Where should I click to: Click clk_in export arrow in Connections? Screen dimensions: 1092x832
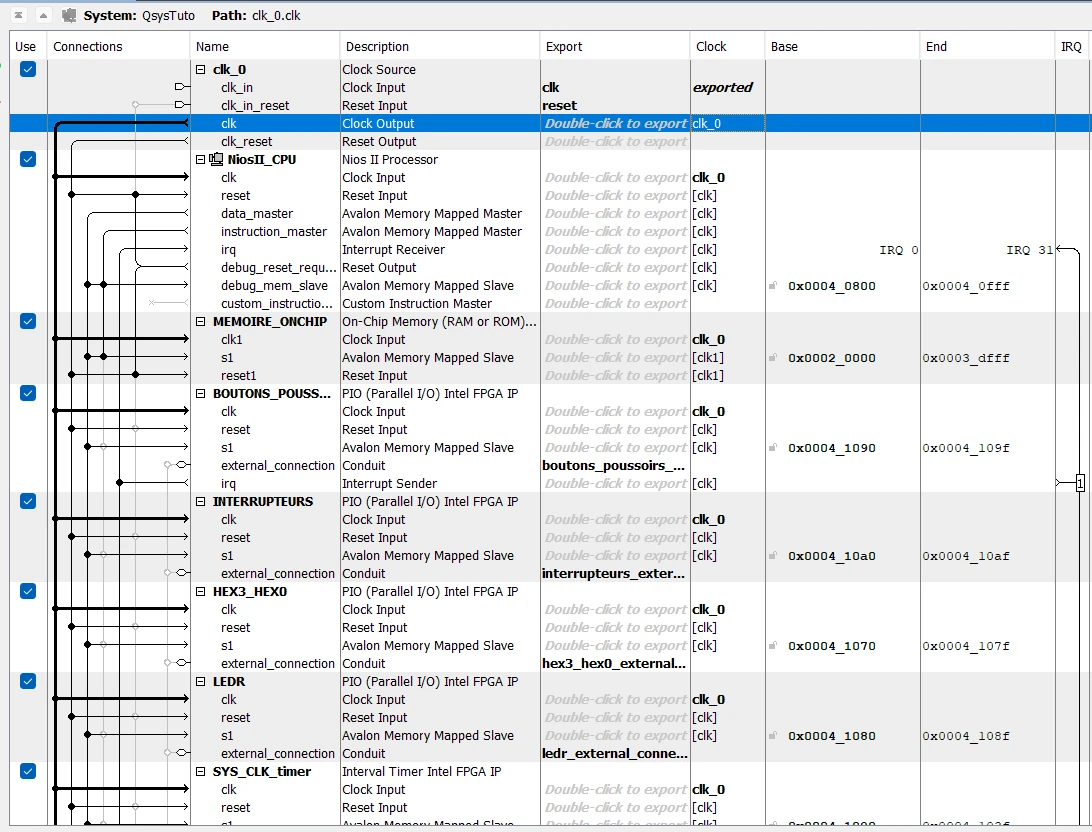[181, 87]
